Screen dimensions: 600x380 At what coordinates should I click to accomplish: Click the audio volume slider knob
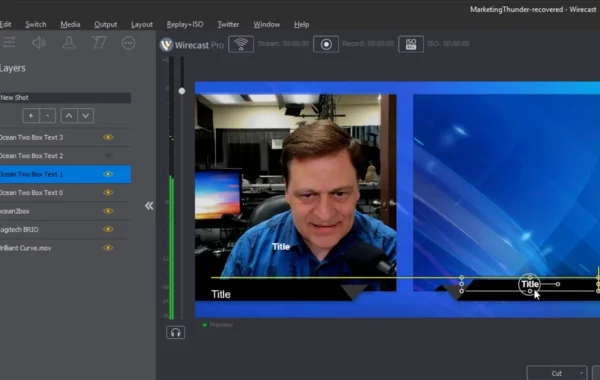pyautogui.click(x=182, y=91)
